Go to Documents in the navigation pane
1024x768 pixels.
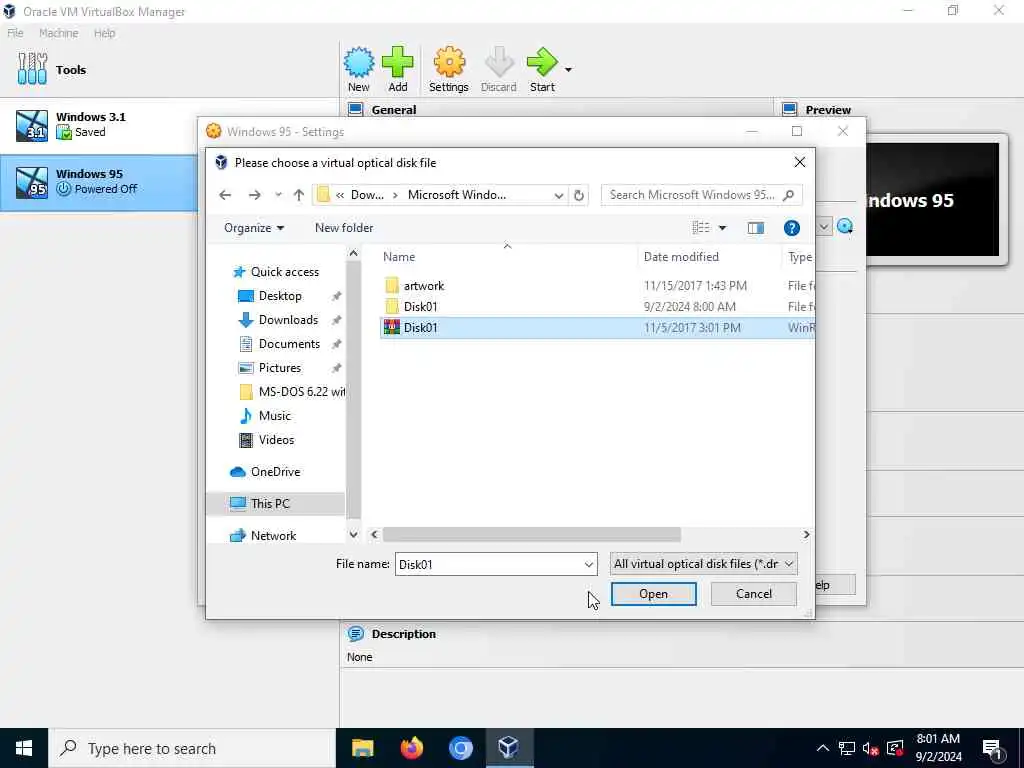[x=289, y=344]
